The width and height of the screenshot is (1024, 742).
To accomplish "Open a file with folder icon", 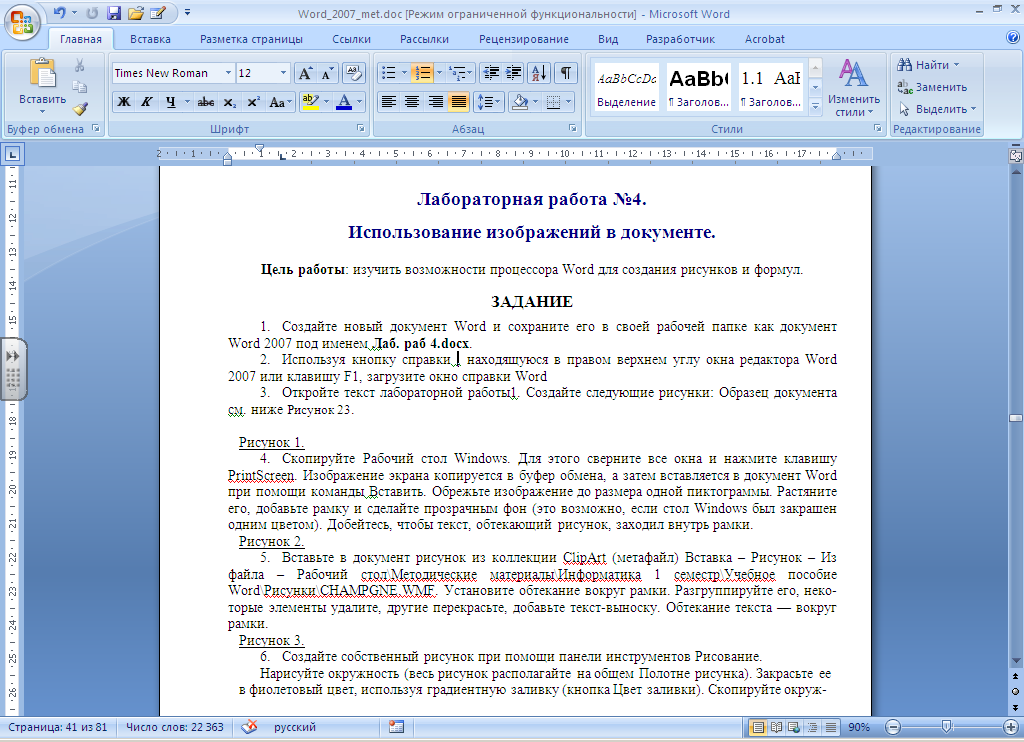I will [x=136, y=12].
